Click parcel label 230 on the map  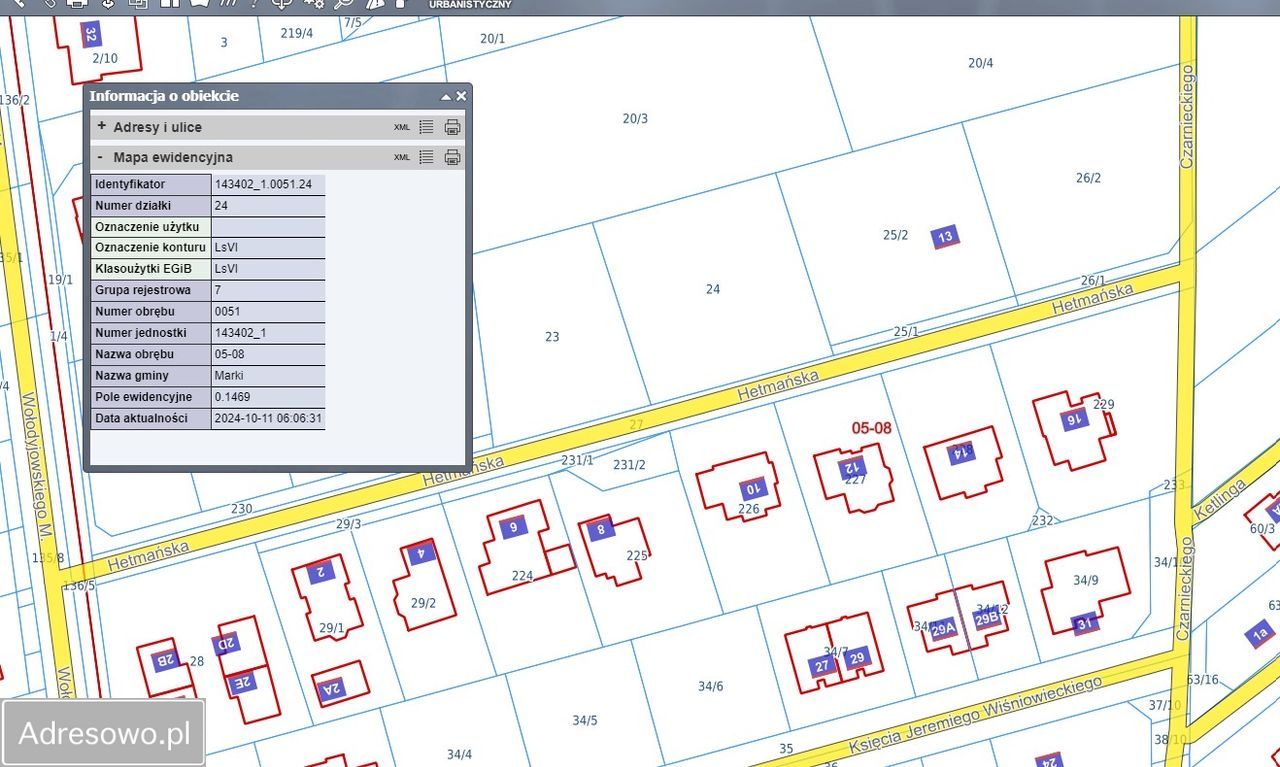pyautogui.click(x=242, y=508)
